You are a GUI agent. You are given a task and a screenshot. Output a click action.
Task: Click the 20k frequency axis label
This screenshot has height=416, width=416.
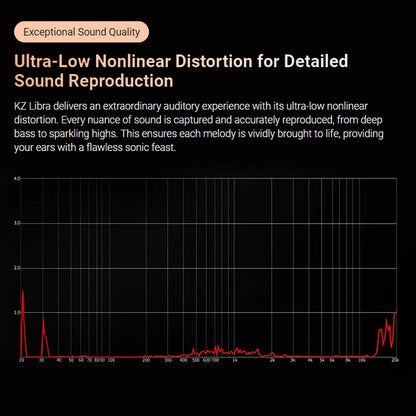tap(395, 360)
